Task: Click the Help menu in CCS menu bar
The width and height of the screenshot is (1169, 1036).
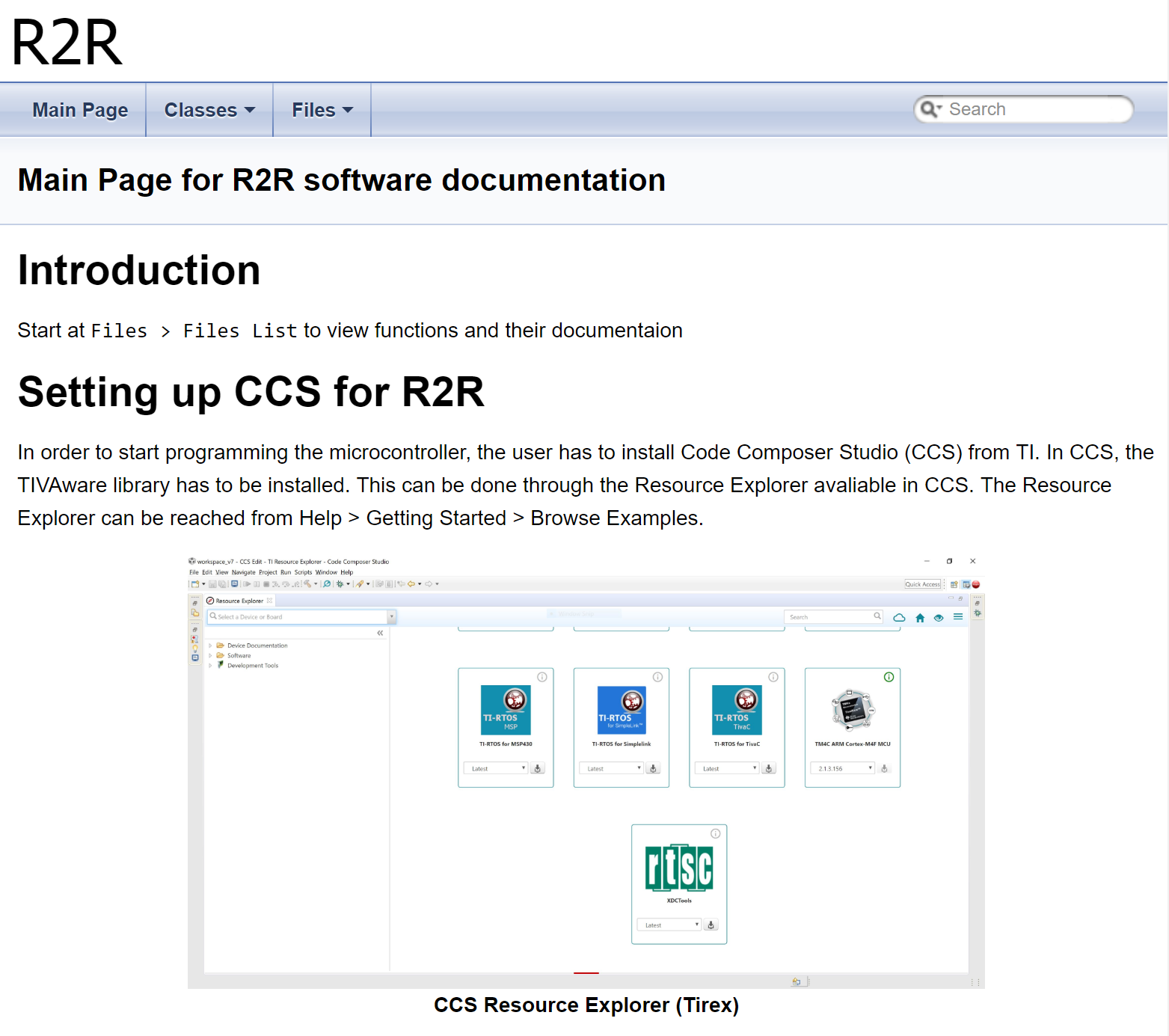Action: coord(346,571)
